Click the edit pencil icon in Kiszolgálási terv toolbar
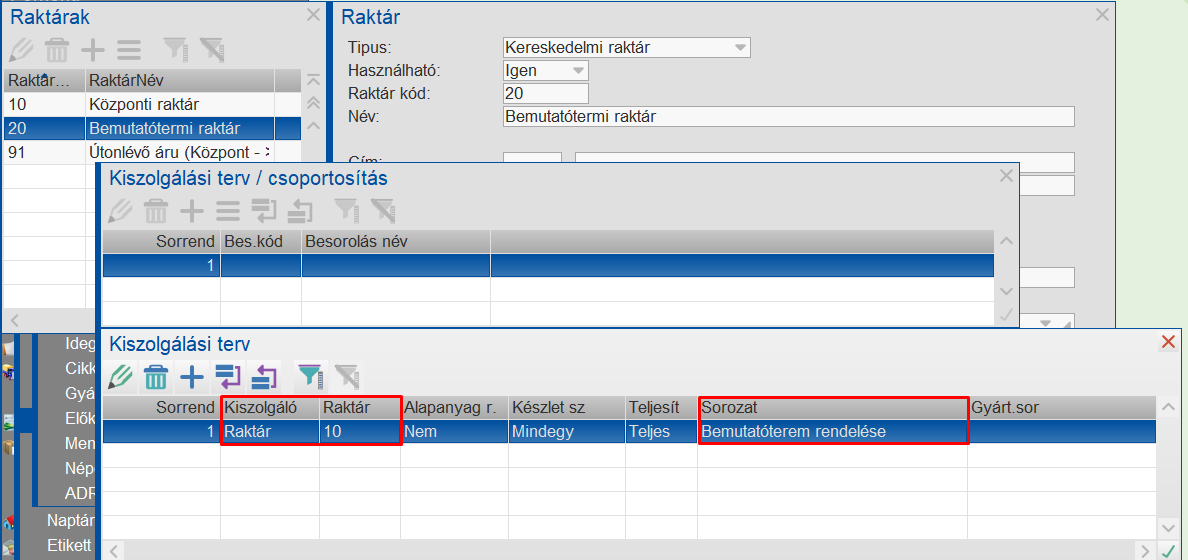 pos(121,376)
